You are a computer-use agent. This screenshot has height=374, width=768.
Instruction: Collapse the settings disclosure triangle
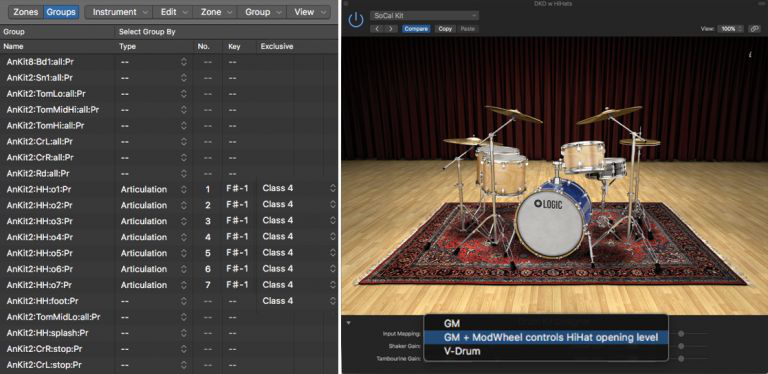tap(349, 322)
